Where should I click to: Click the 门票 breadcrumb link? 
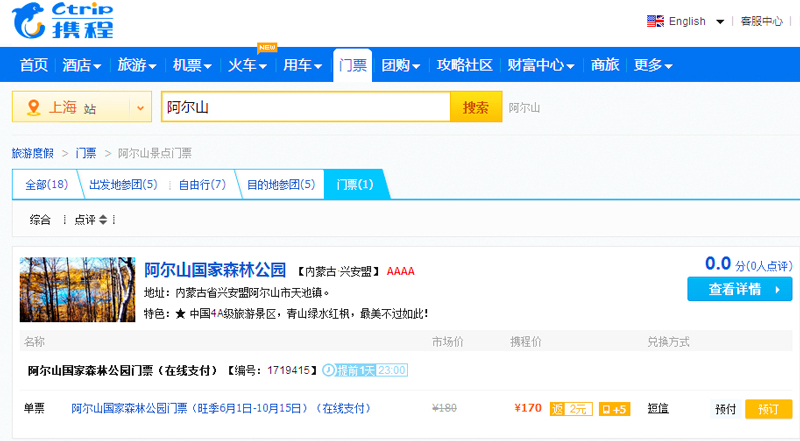86,153
